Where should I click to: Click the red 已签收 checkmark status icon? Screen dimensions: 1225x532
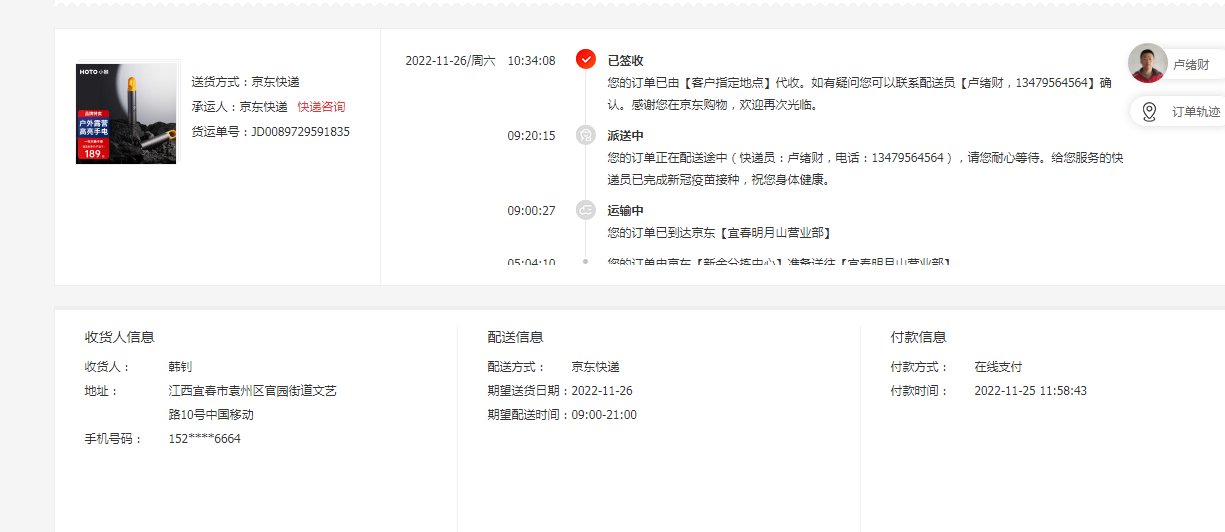tap(586, 60)
